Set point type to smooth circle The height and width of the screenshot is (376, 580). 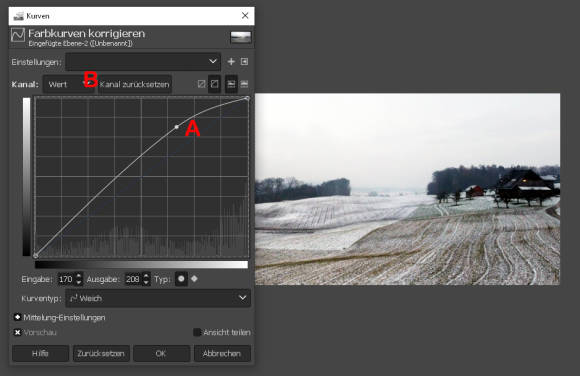181,279
